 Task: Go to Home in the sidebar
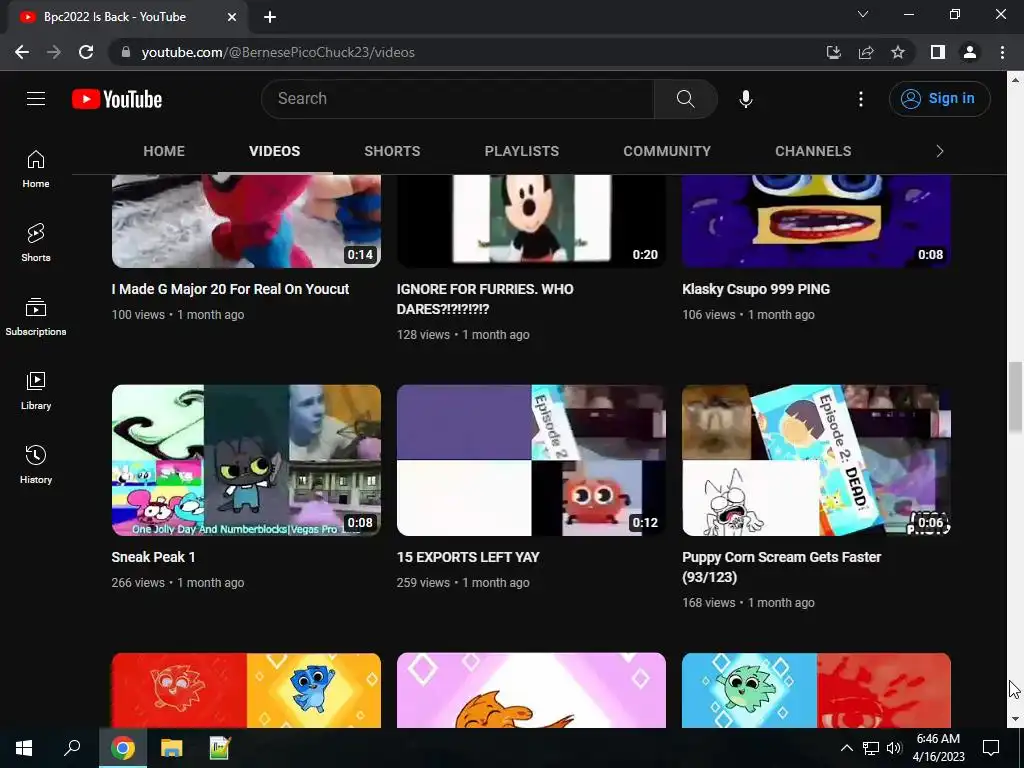tap(36, 169)
